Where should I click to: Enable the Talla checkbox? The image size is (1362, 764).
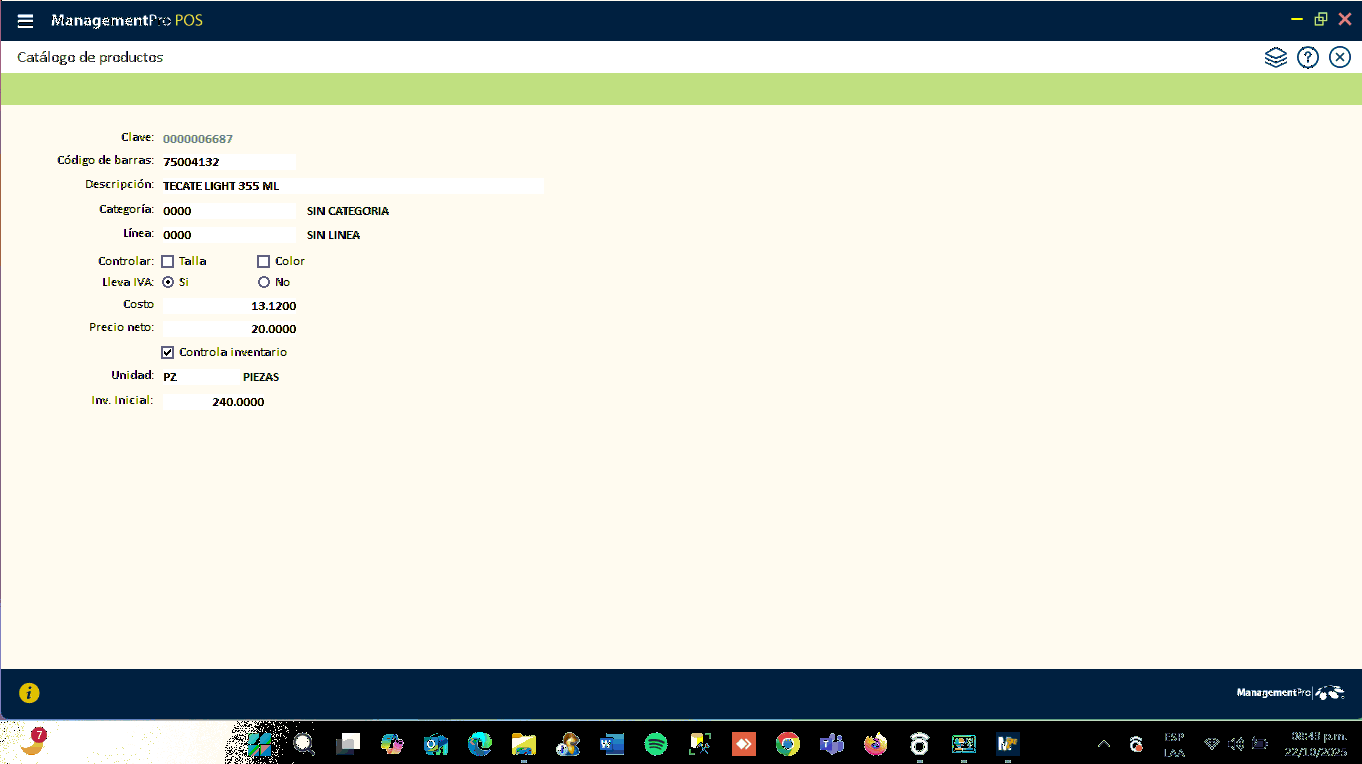[168, 261]
